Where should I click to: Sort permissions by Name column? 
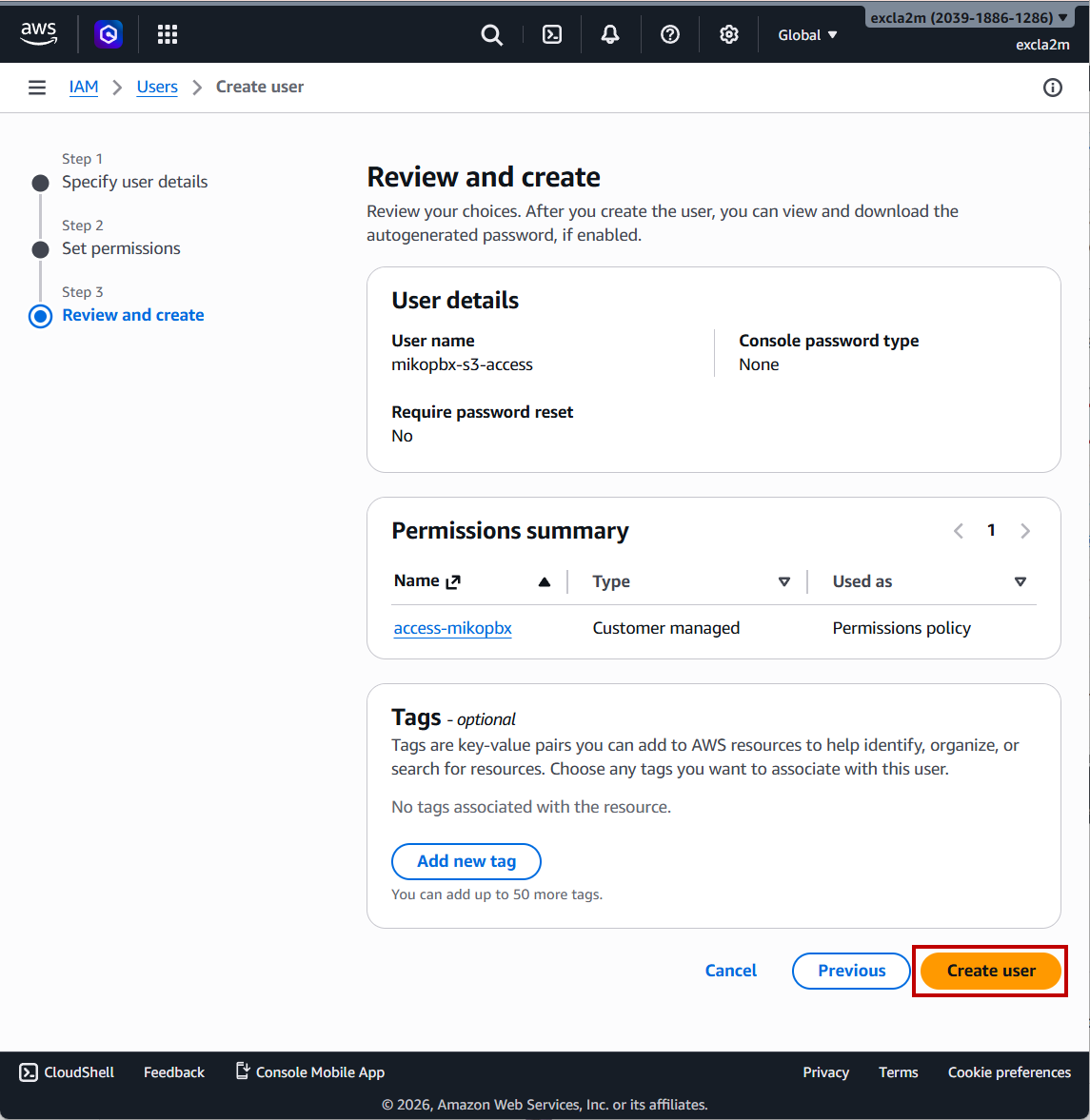544,581
